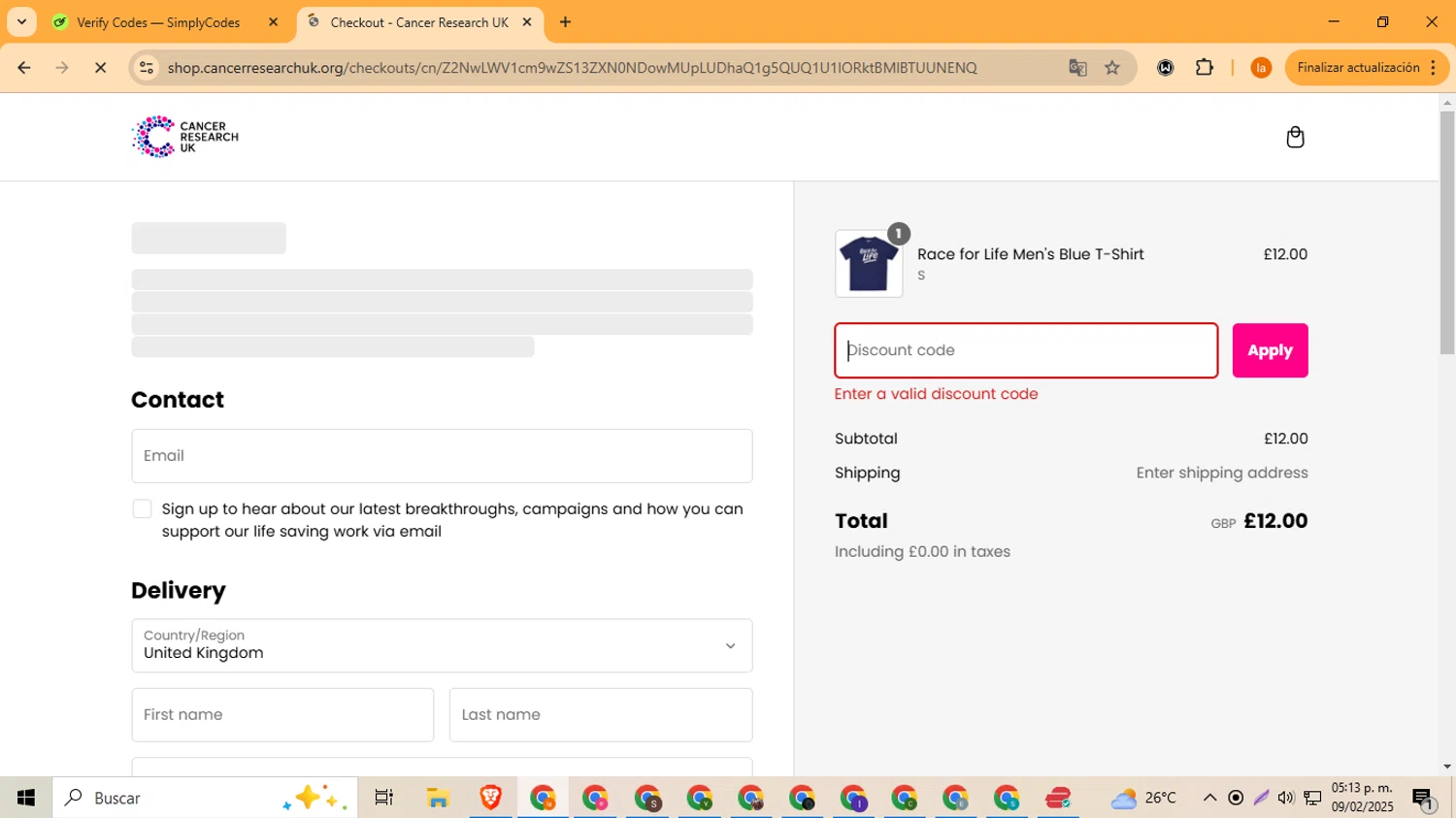
Task: Open the extensions puzzle icon
Action: coord(1205,68)
